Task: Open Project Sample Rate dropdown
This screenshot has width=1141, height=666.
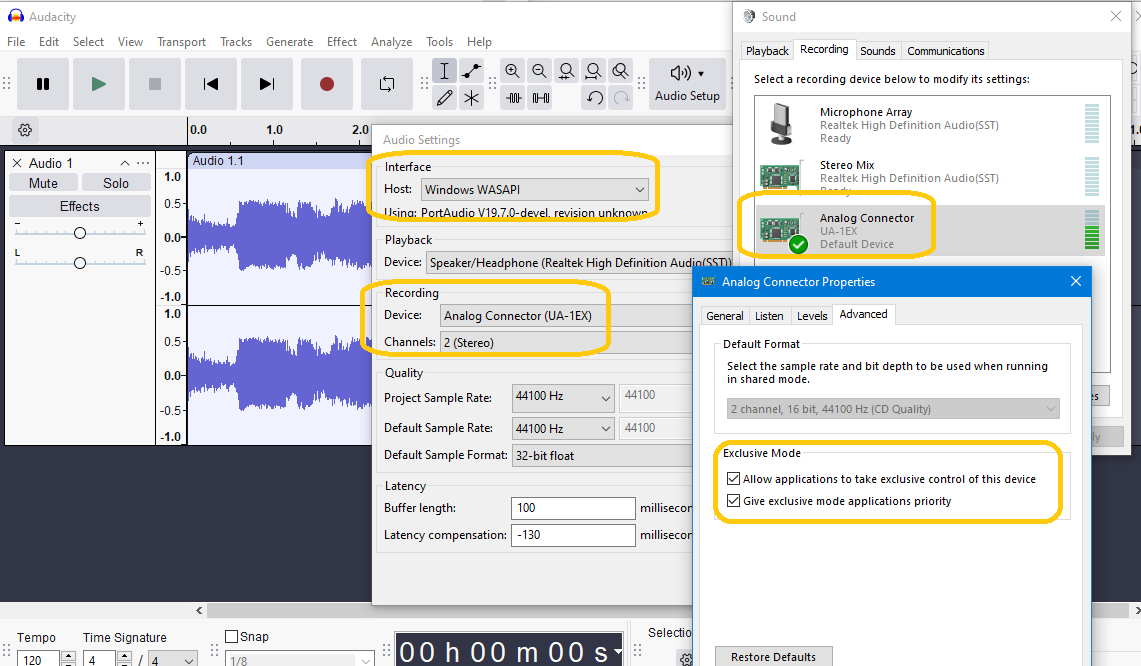Action: tap(563, 397)
